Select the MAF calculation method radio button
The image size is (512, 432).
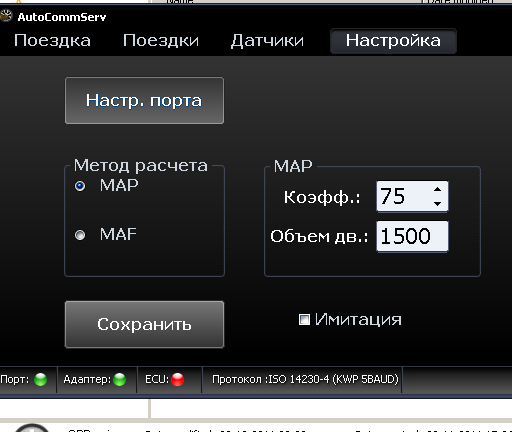point(80,235)
